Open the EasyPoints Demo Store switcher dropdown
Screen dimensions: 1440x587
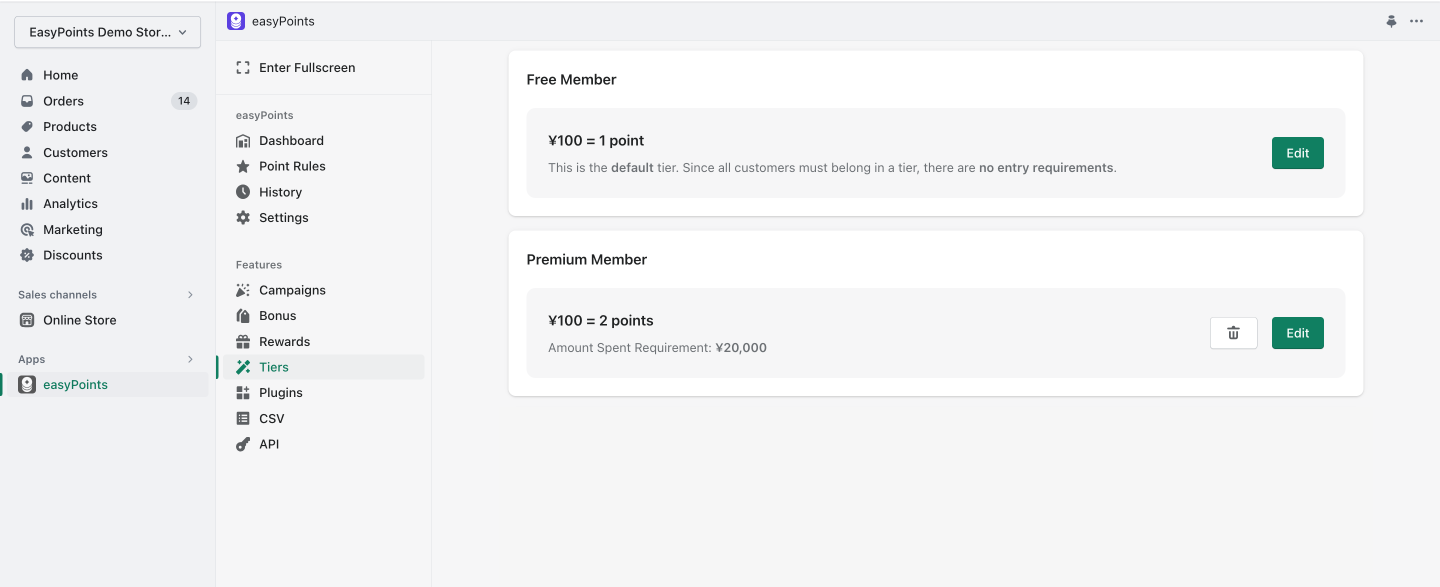point(107,32)
